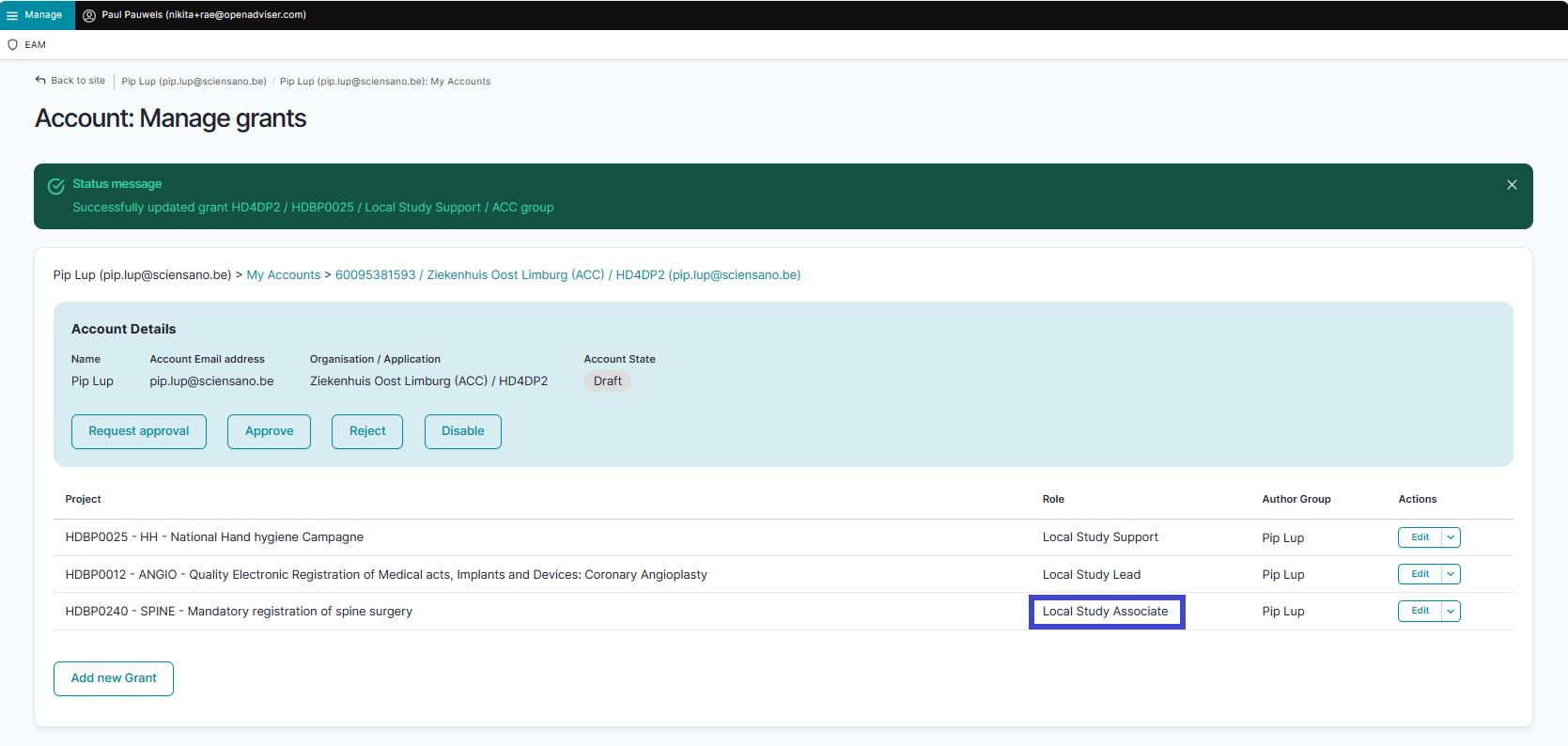Expand Edit dropdown for HDBP0025 grant

tap(1451, 537)
